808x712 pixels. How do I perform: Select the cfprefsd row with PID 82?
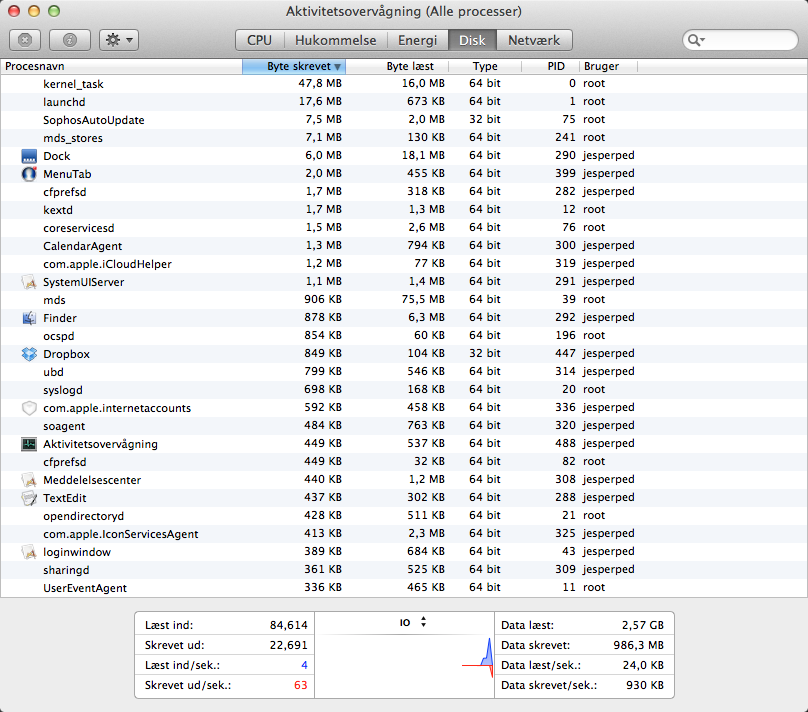pos(404,462)
